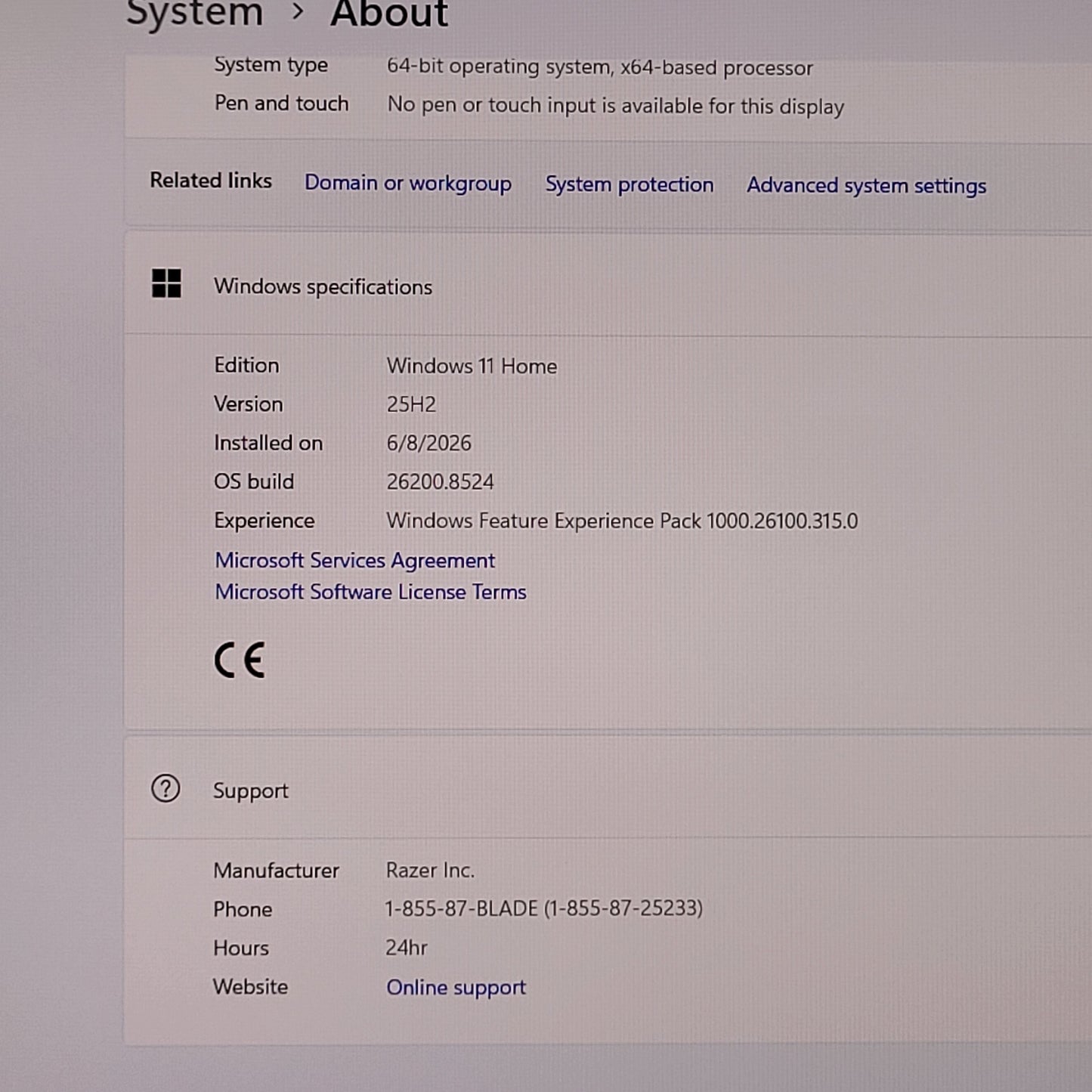This screenshot has height=1092, width=1092.
Task: Click the Pen and touch label
Action: pos(282,104)
